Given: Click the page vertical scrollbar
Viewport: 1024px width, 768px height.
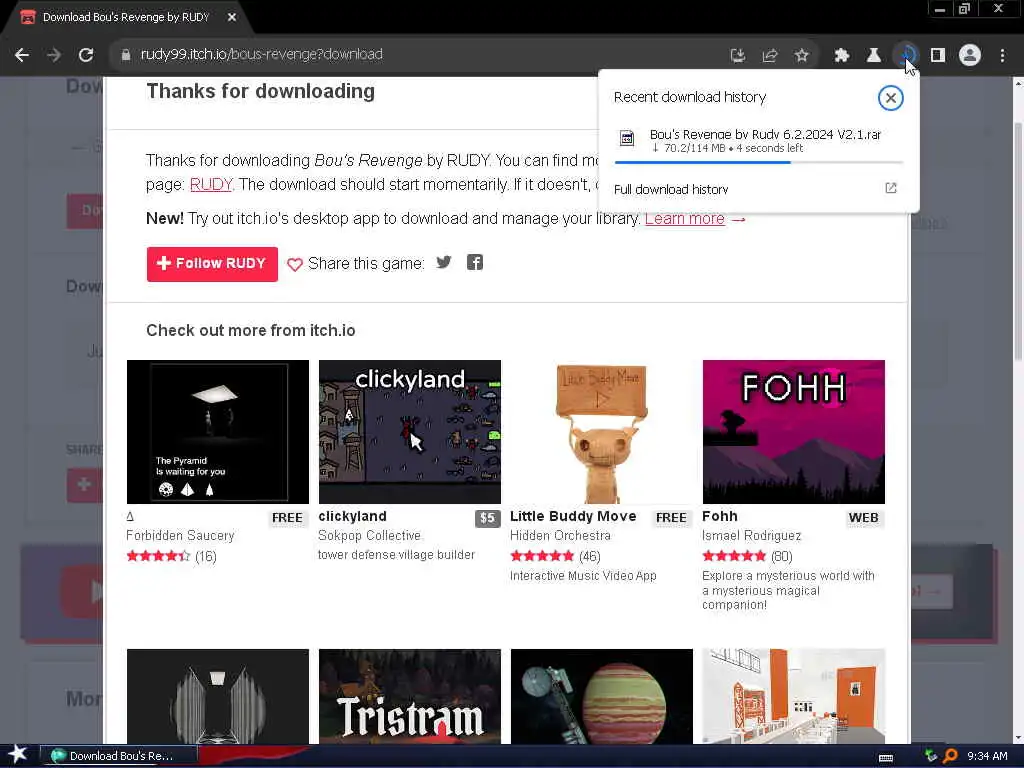Looking at the screenshot, I should pos(1018,240).
